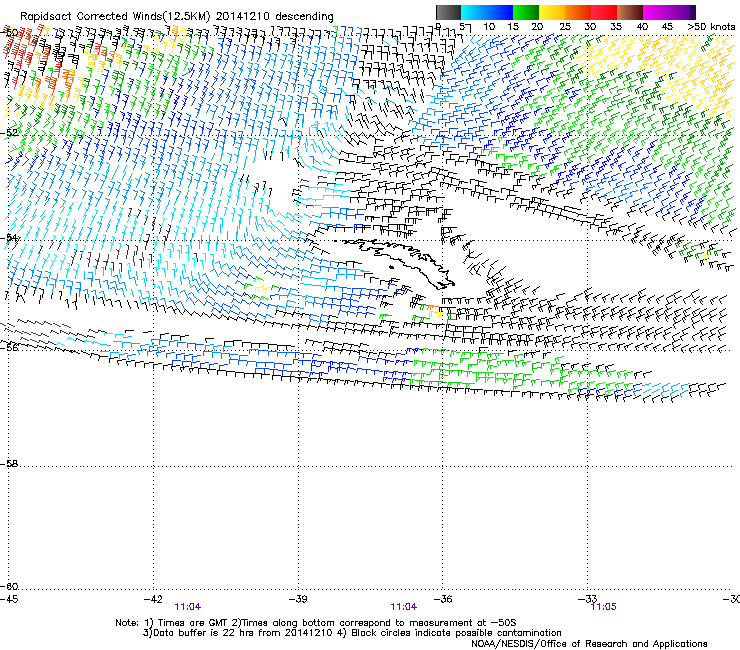Click the '-36' longitude axis label

(x=443, y=599)
